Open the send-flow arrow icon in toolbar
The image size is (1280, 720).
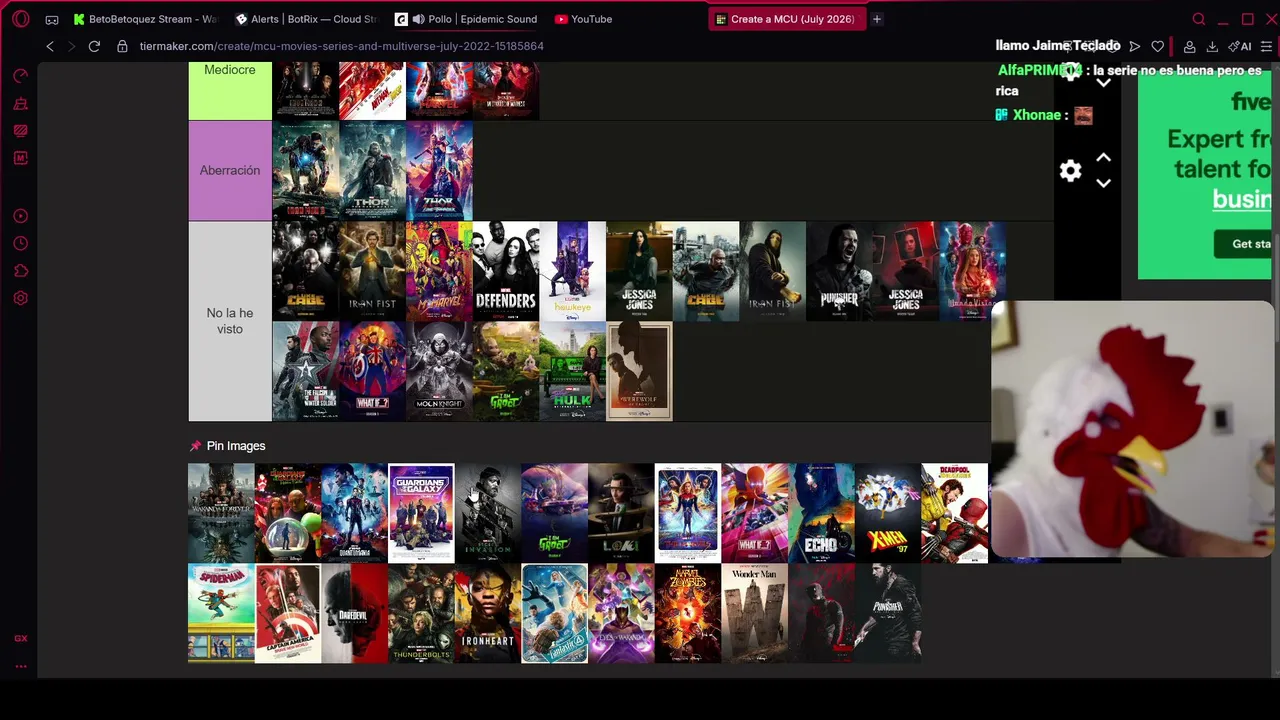[x=1135, y=46]
